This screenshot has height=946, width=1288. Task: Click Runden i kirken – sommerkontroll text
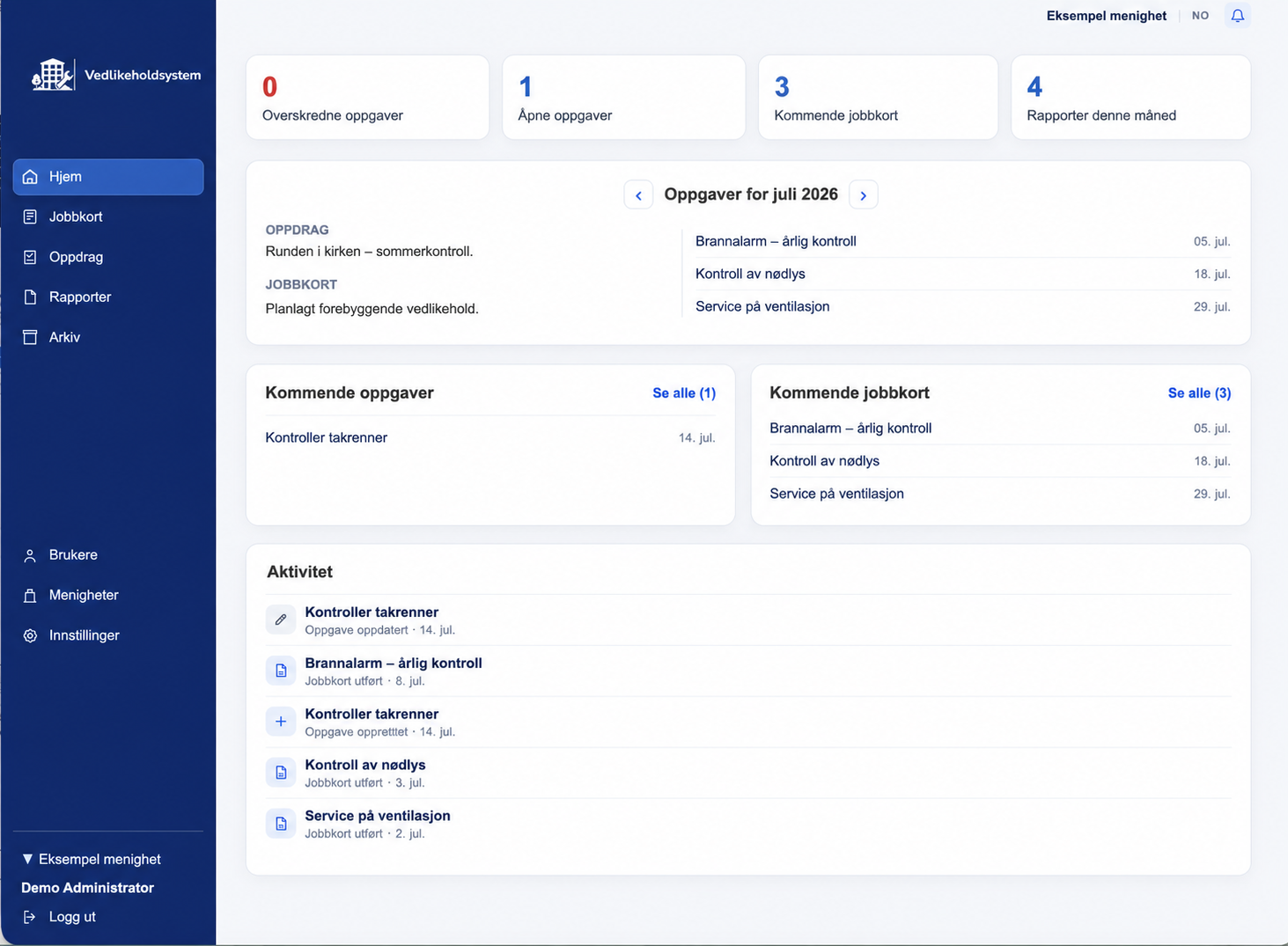(369, 252)
